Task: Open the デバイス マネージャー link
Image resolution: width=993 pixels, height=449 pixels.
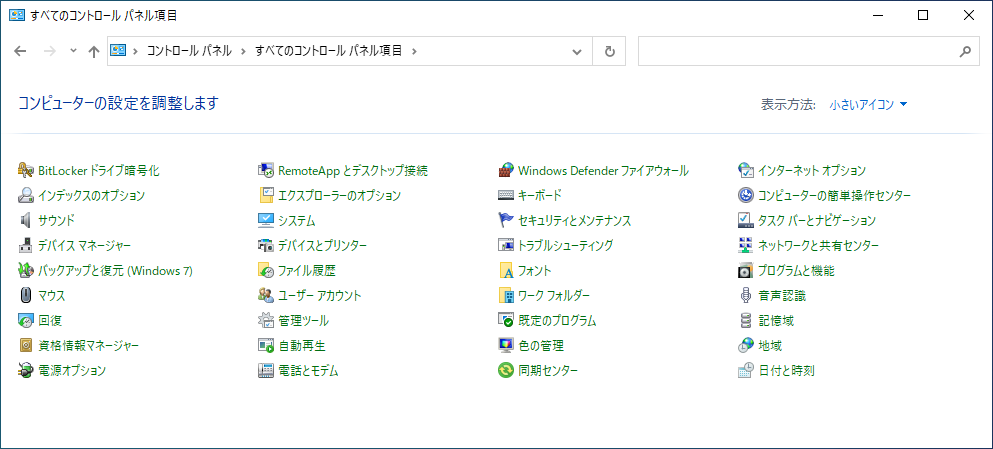Action: tap(84, 246)
